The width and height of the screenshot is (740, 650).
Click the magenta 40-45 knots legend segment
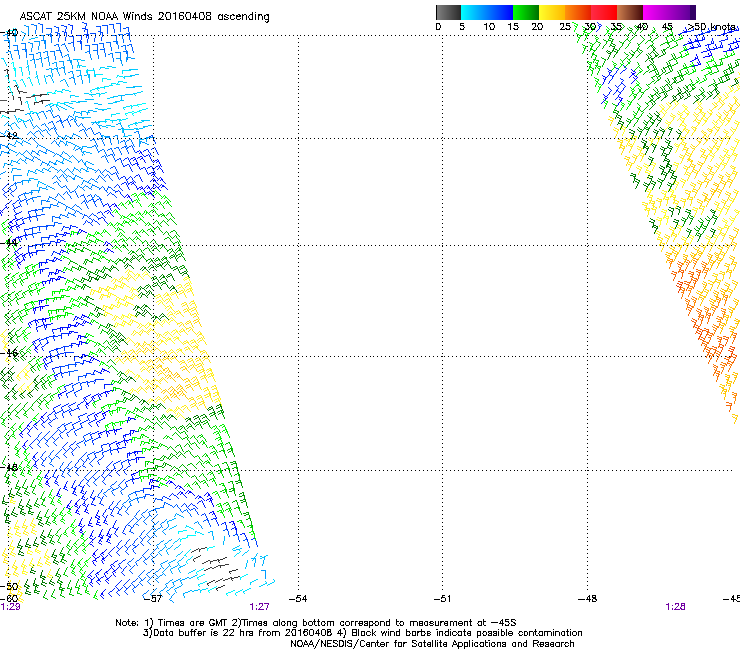coord(656,12)
